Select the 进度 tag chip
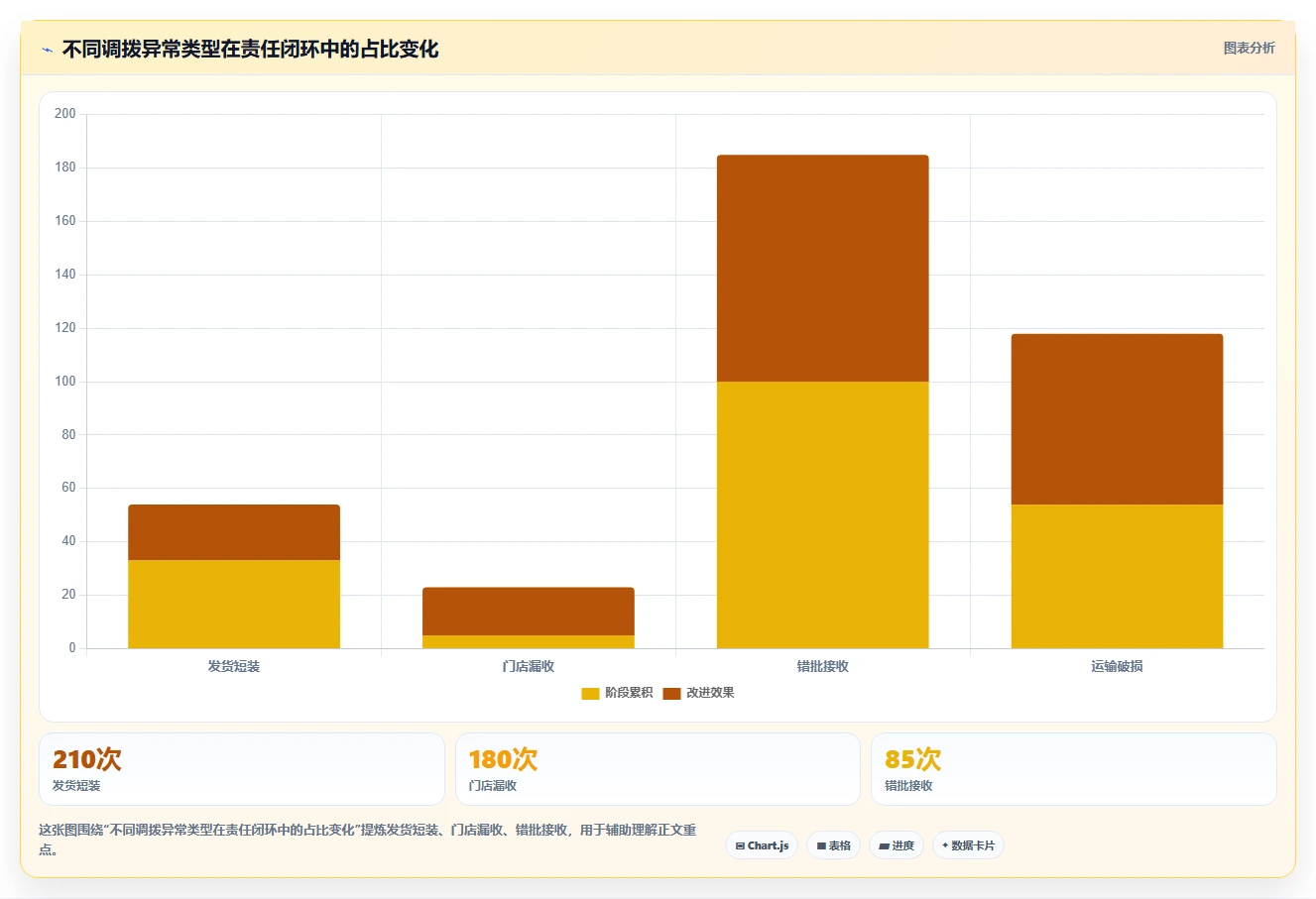The image size is (1316, 899). click(x=897, y=845)
